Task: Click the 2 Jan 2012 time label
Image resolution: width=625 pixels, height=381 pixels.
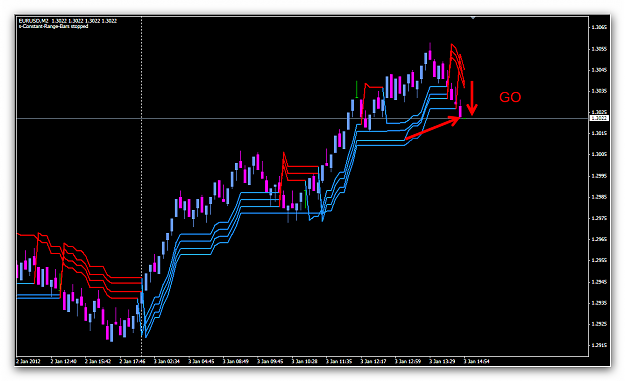Action: 28,361
